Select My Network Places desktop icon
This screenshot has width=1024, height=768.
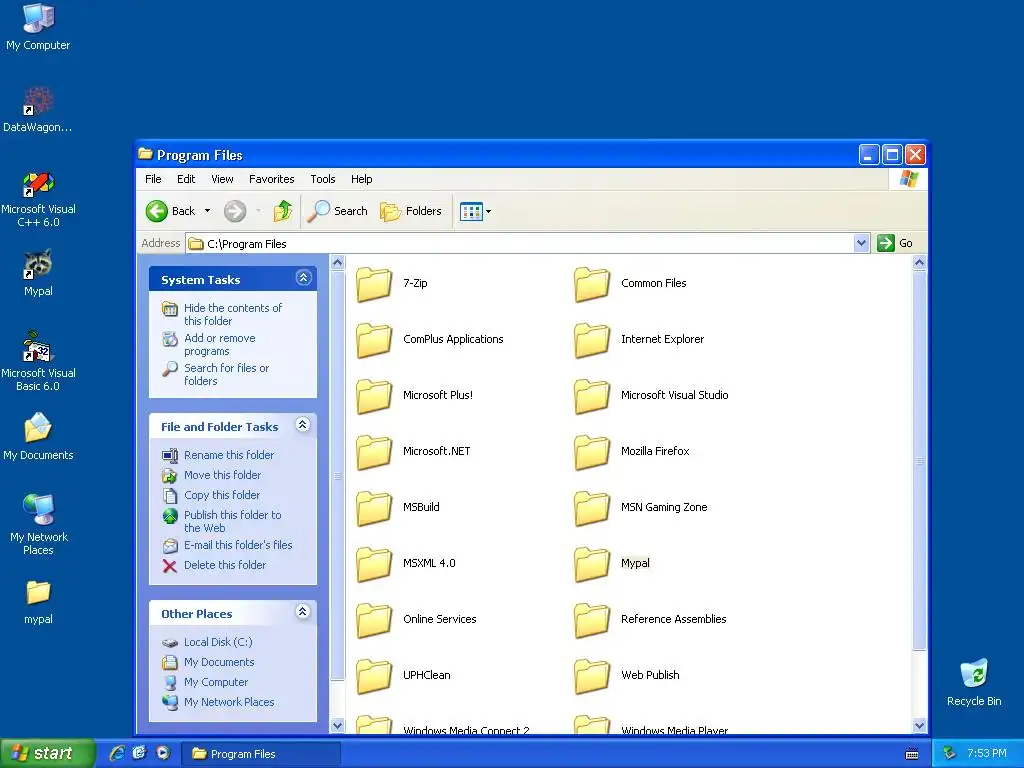tap(39, 525)
